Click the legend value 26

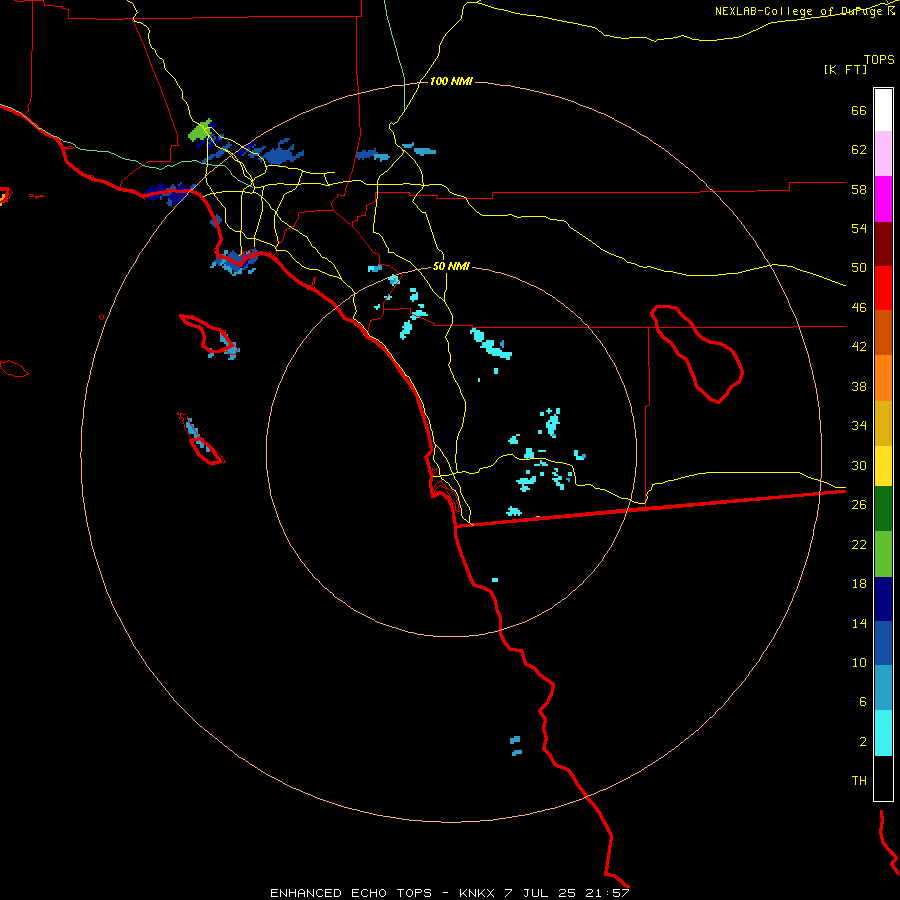(x=859, y=505)
